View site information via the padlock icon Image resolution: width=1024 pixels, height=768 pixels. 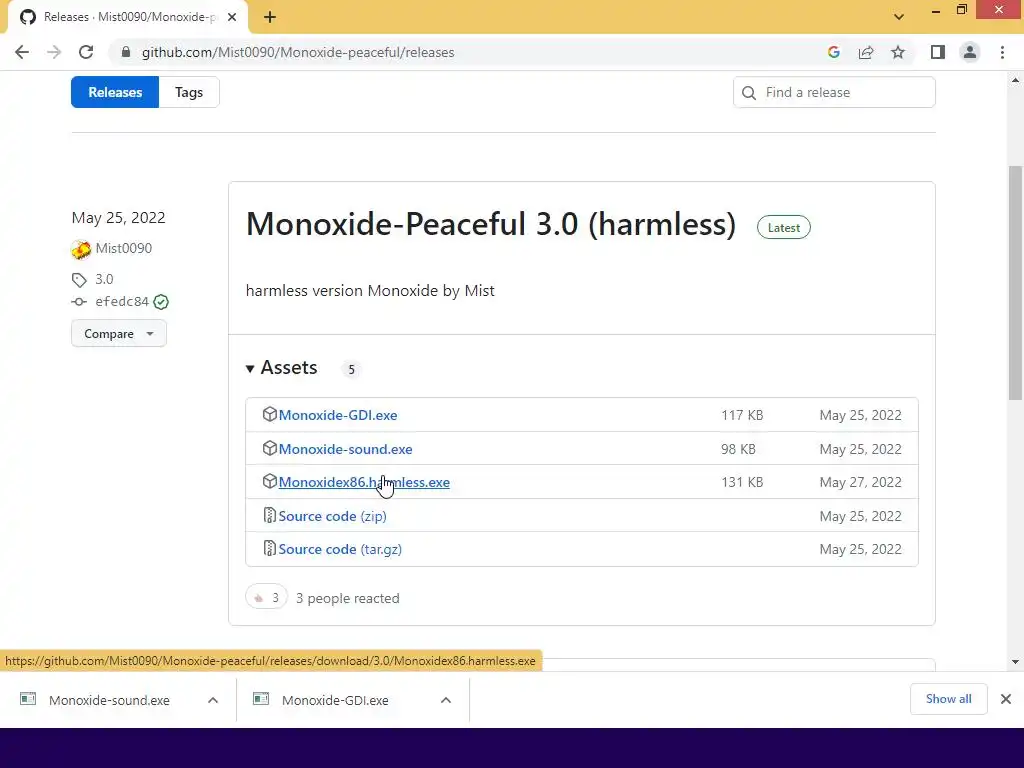pyautogui.click(x=126, y=52)
